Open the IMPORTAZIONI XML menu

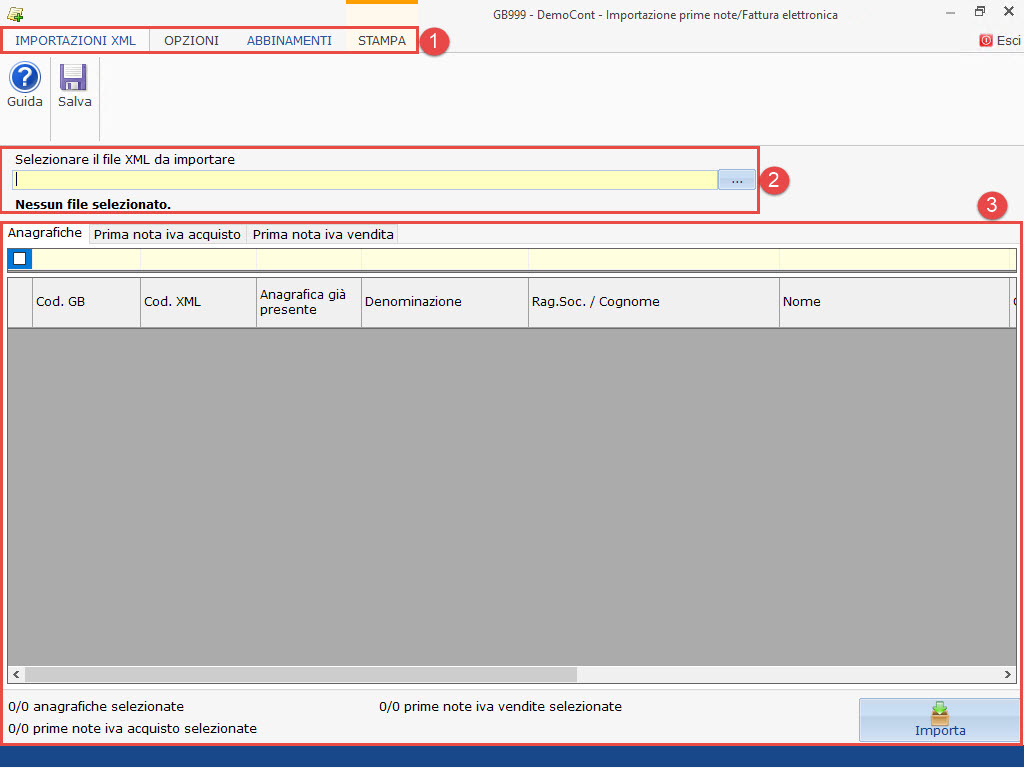[x=76, y=41]
